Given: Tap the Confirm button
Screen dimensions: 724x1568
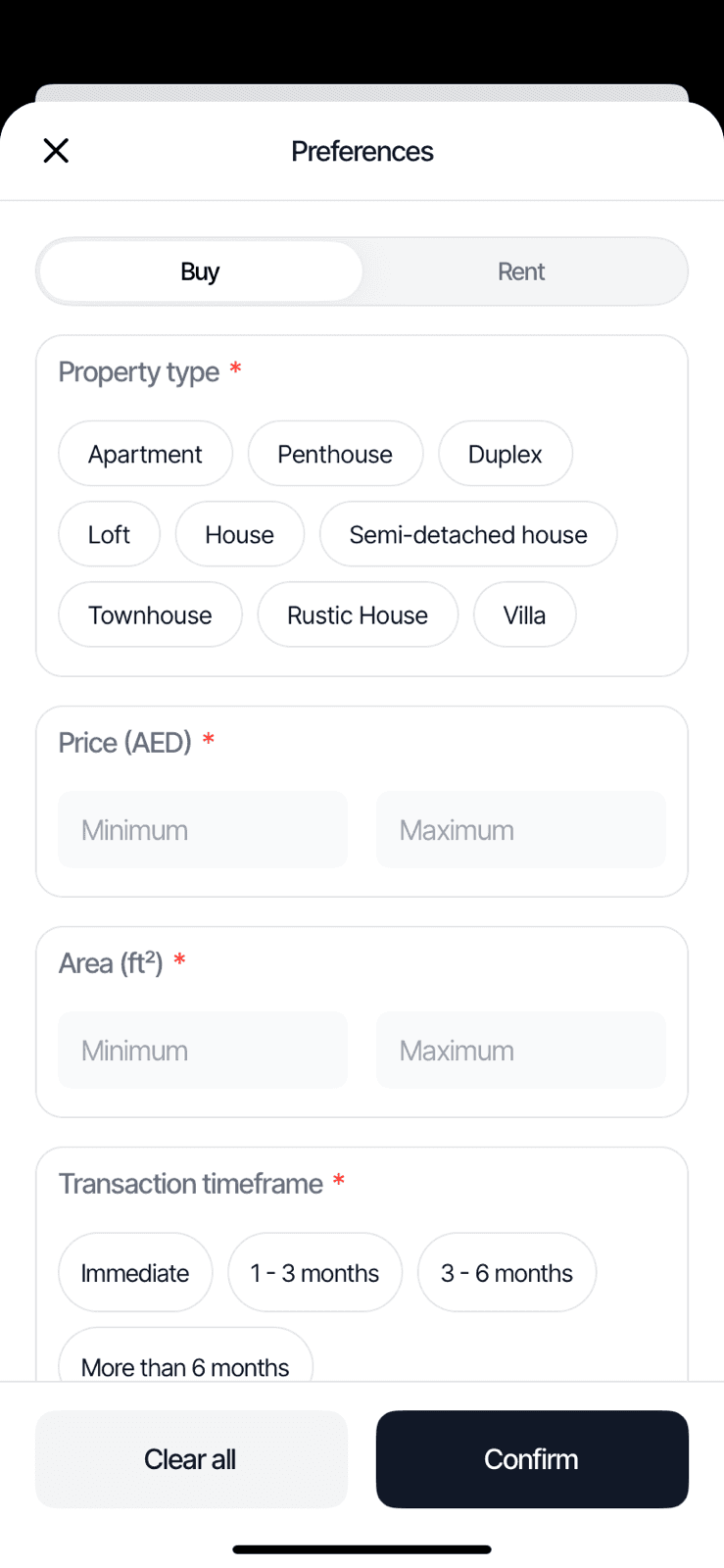Looking at the screenshot, I should click(532, 1459).
